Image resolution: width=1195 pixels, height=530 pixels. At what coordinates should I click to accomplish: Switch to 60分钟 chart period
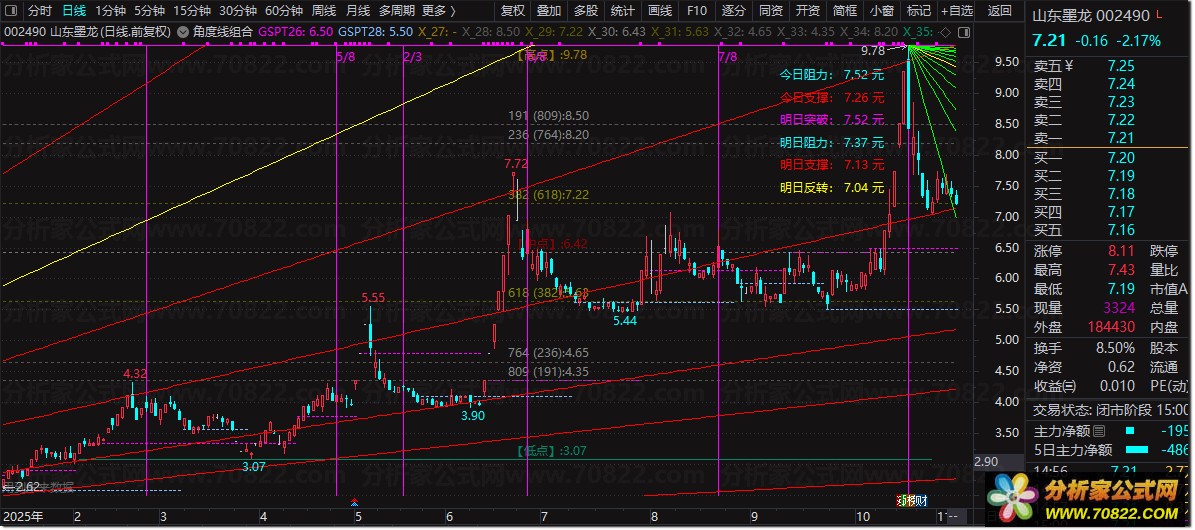[x=284, y=11]
